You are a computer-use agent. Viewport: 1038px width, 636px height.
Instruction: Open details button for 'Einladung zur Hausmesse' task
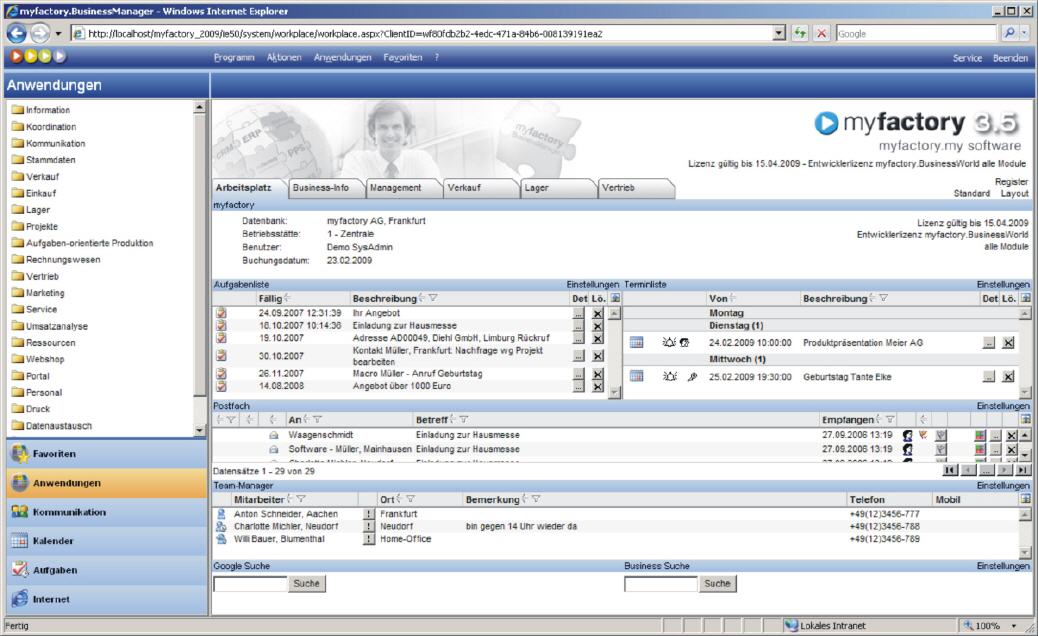[x=578, y=326]
